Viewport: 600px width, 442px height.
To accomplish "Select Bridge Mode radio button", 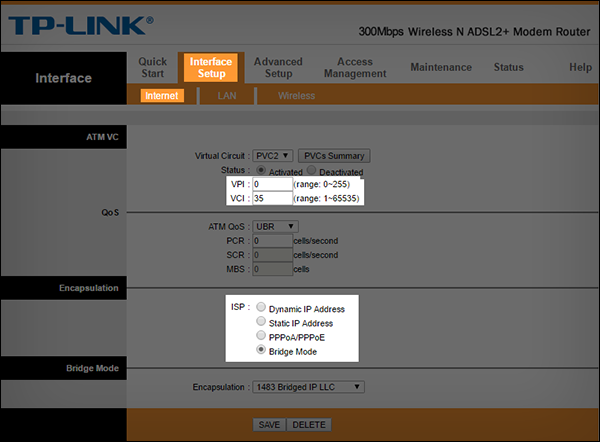I will [261, 349].
